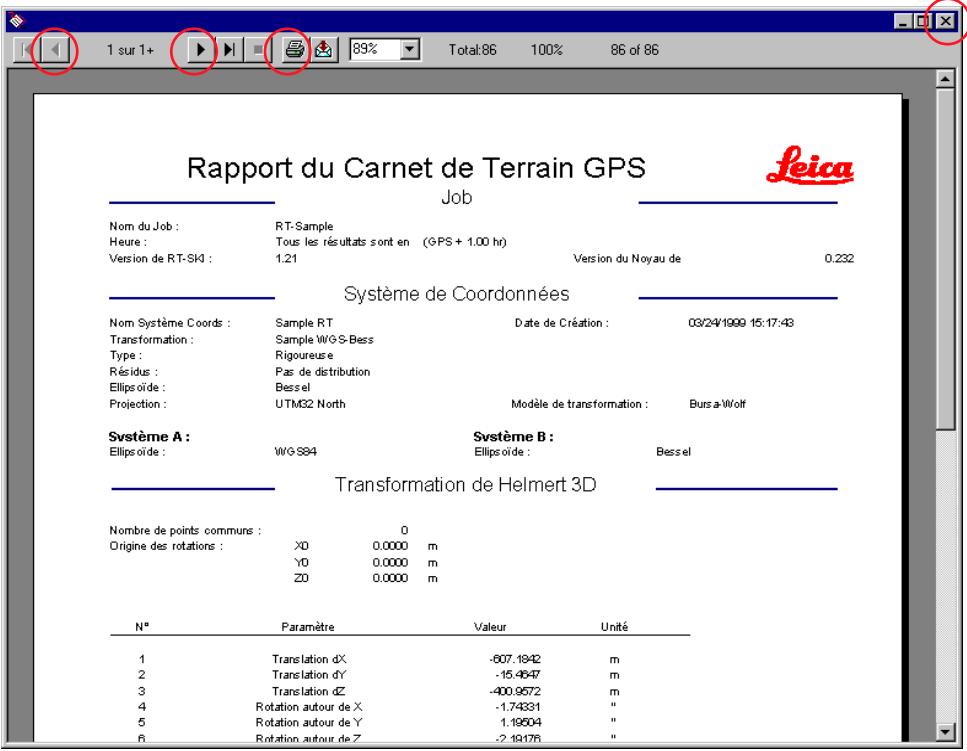967x751 pixels.
Task: Click the 'Job' section heading
Action: tap(456, 197)
